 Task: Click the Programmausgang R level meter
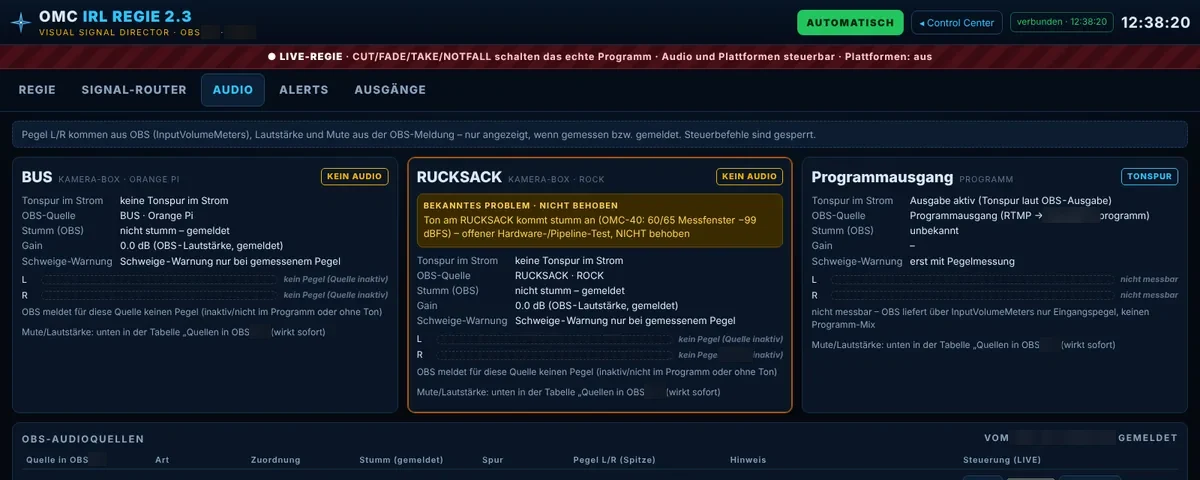point(972,295)
